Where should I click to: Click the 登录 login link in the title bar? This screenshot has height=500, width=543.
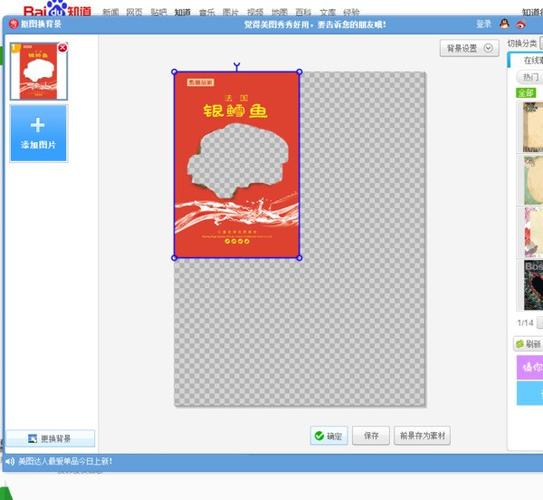pyautogui.click(x=483, y=24)
